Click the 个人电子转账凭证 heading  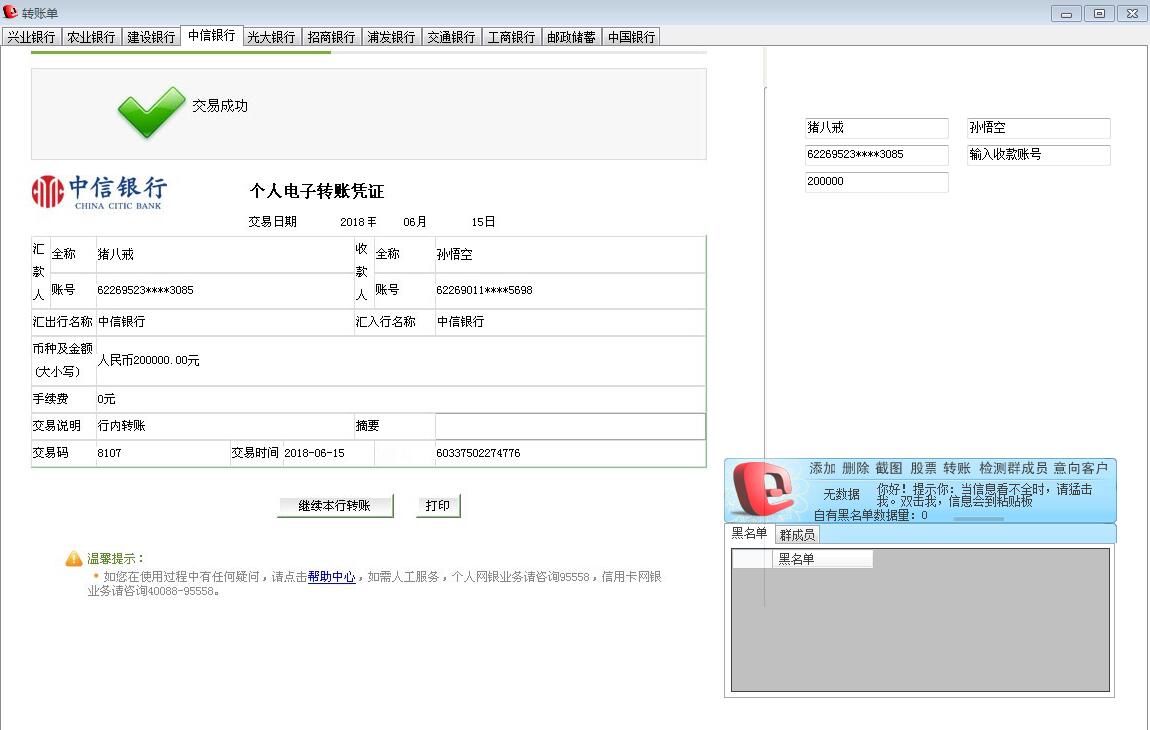[317, 191]
